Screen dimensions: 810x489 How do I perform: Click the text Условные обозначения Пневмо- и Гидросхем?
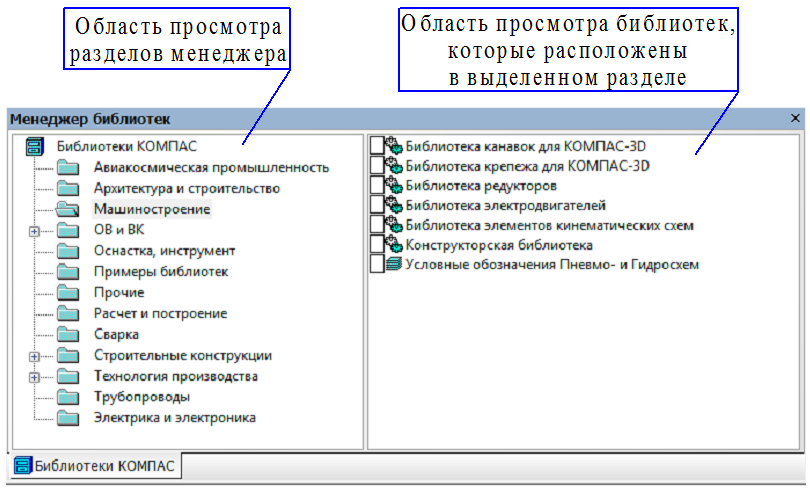click(x=552, y=265)
